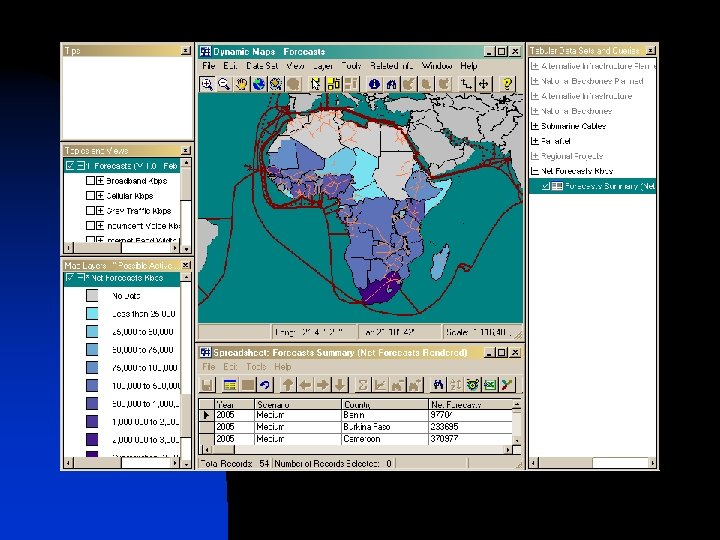The image size is (720, 540).
Task: Click the blue undo arrow in spreadsheet
Action: coord(265,385)
